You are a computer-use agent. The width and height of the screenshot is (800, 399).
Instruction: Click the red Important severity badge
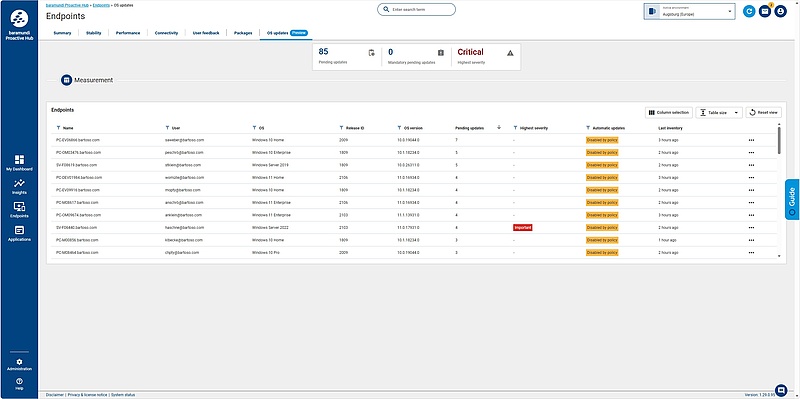(522, 228)
